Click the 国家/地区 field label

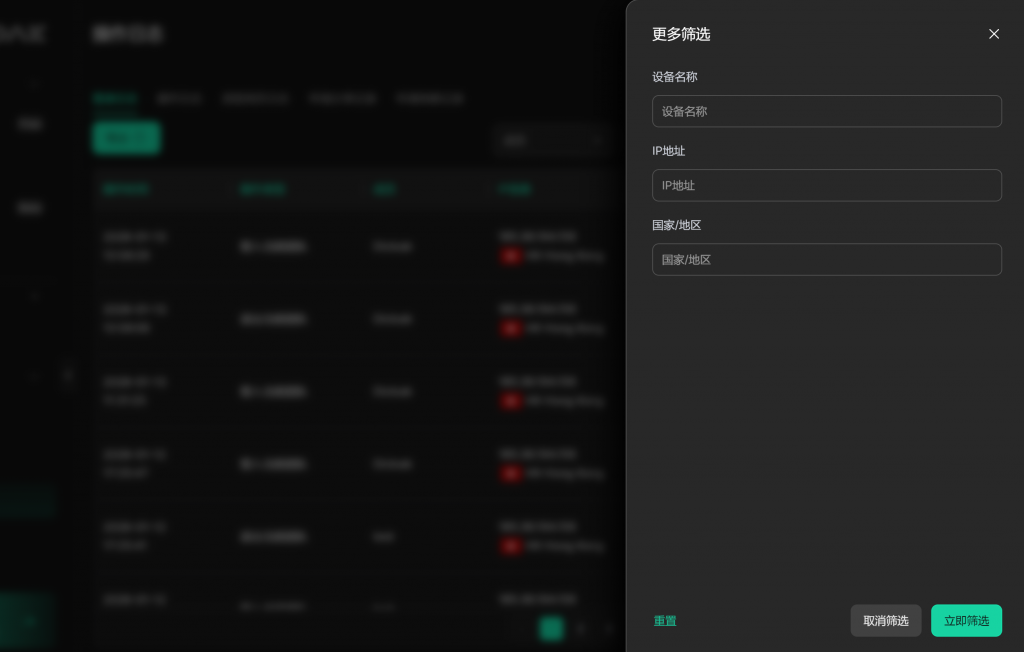click(677, 225)
